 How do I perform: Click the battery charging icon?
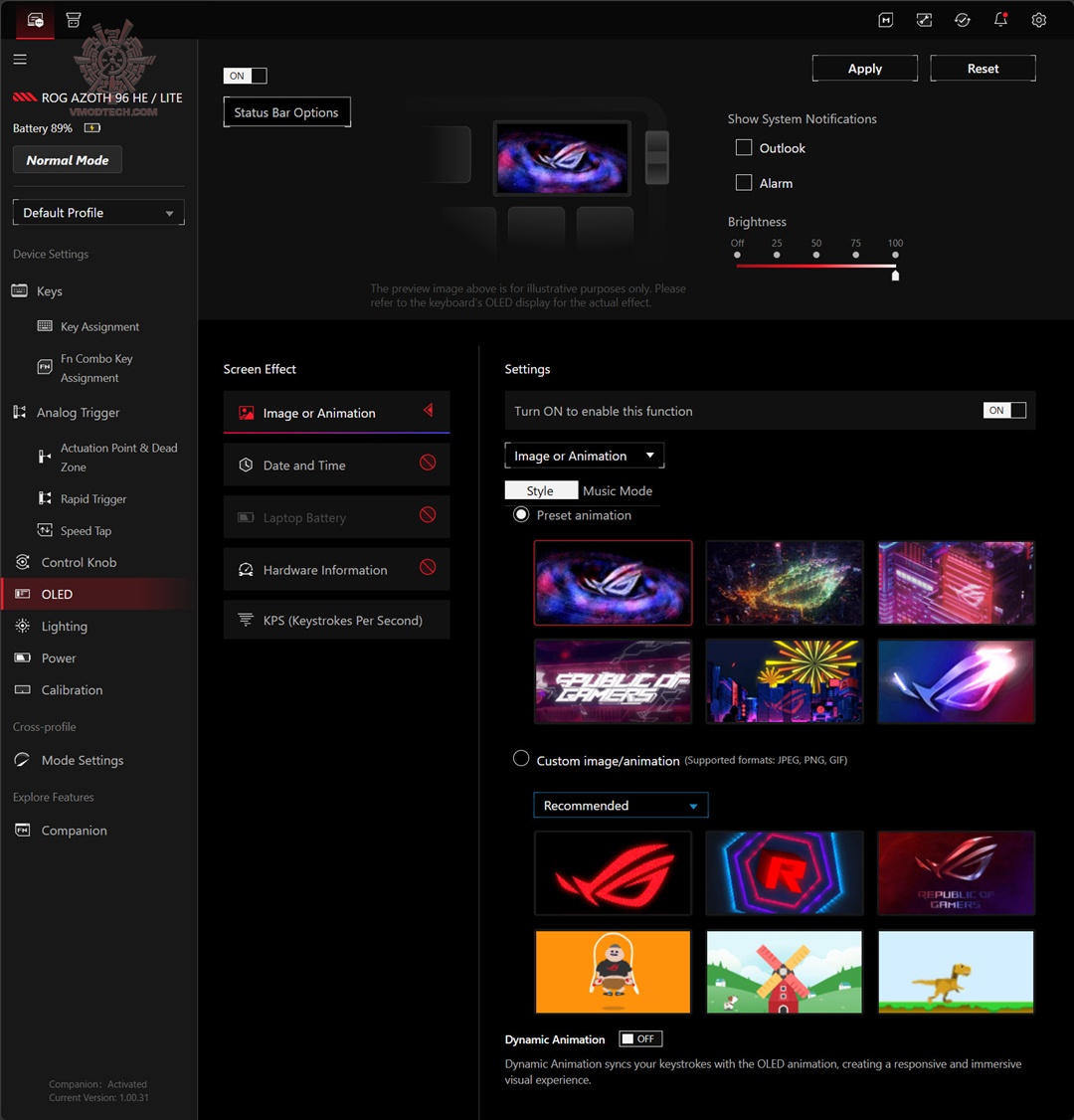(92, 128)
